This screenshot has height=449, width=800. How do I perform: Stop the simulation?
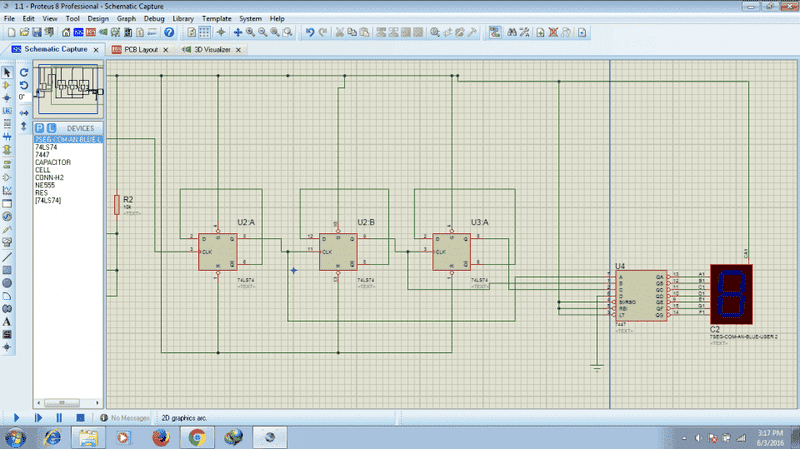pyautogui.click(x=81, y=417)
